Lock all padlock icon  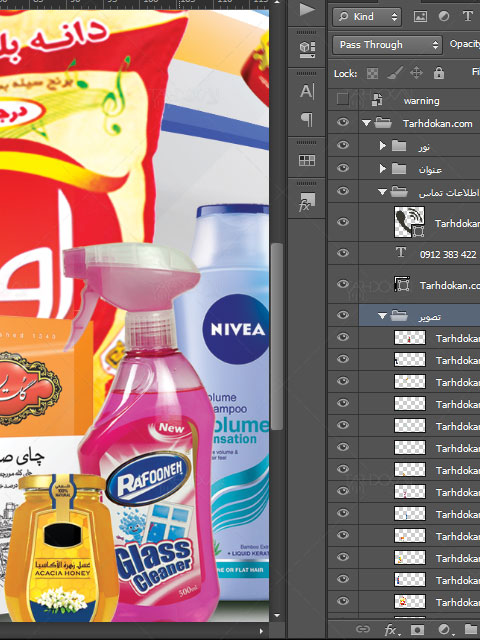click(439, 73)
